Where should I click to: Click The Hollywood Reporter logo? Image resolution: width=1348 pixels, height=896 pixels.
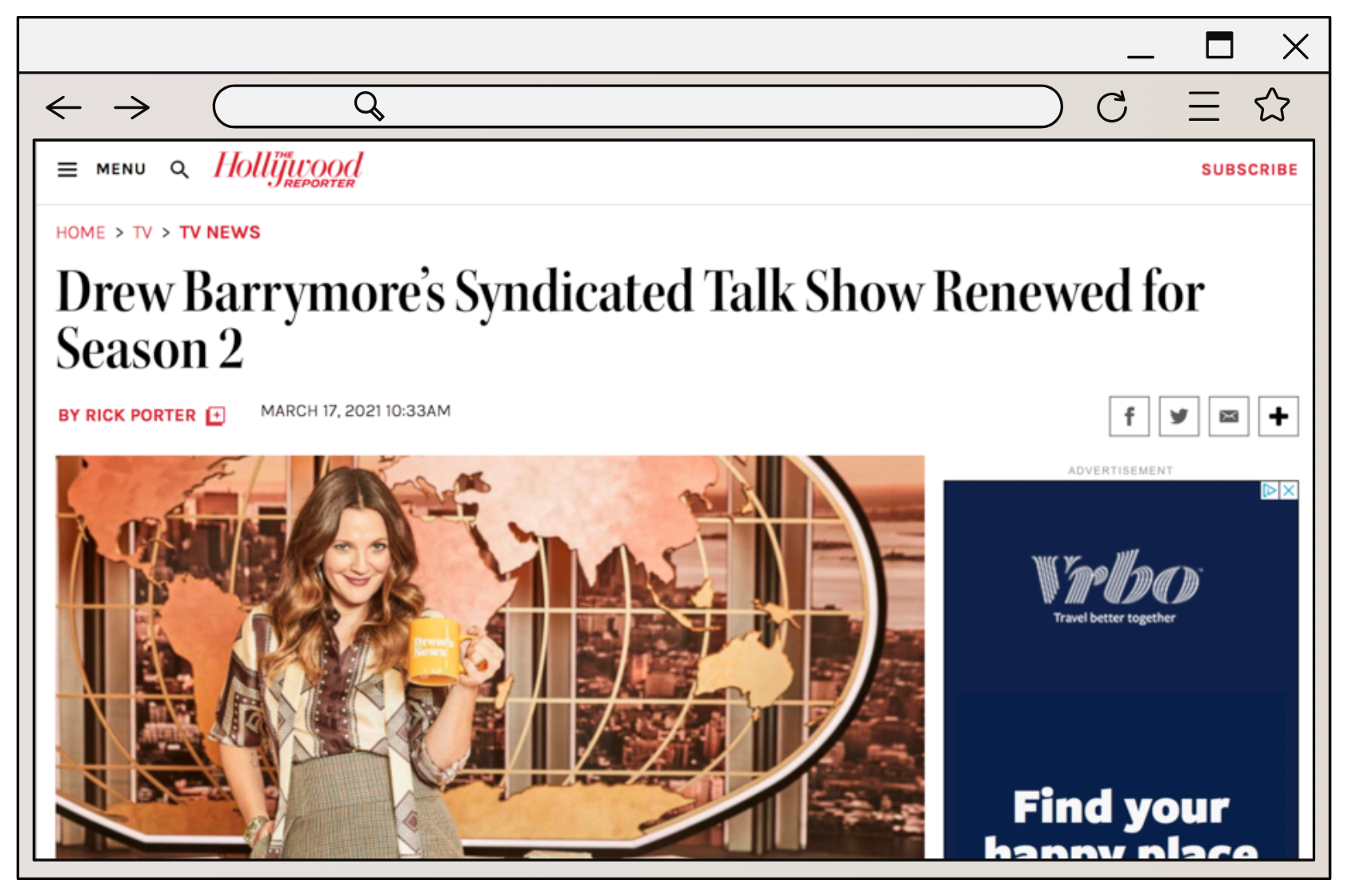pos(288,169)
